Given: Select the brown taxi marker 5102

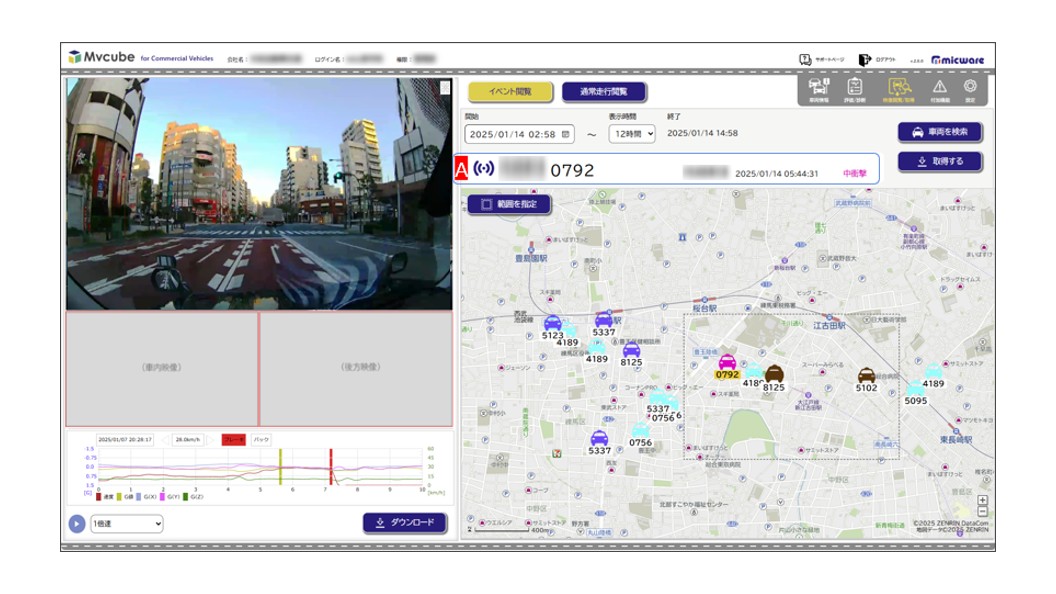Looking at the screenshot, I should coord(866,376).
